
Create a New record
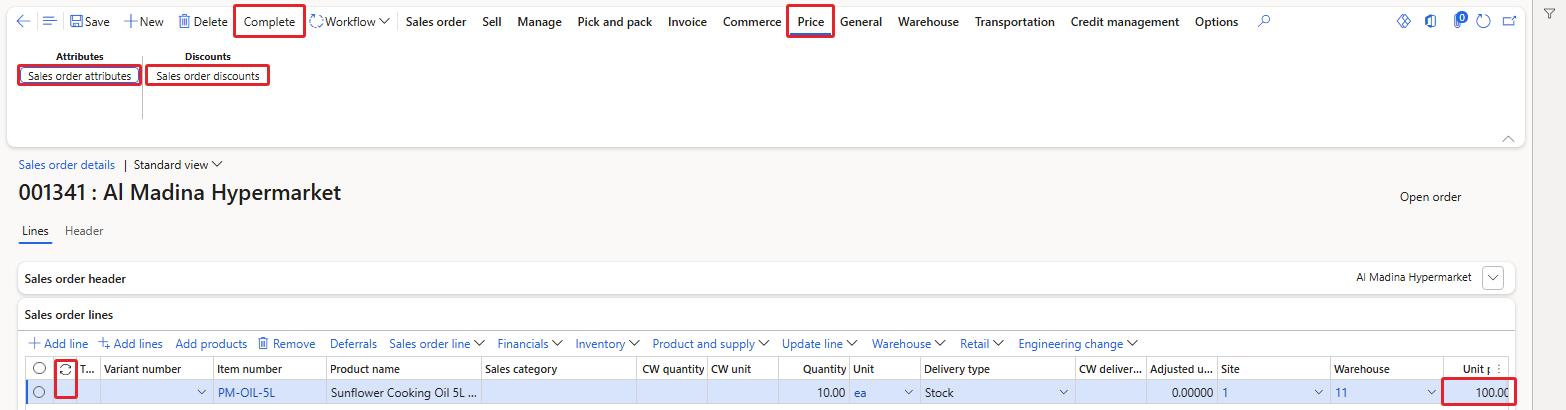(144, 21)
